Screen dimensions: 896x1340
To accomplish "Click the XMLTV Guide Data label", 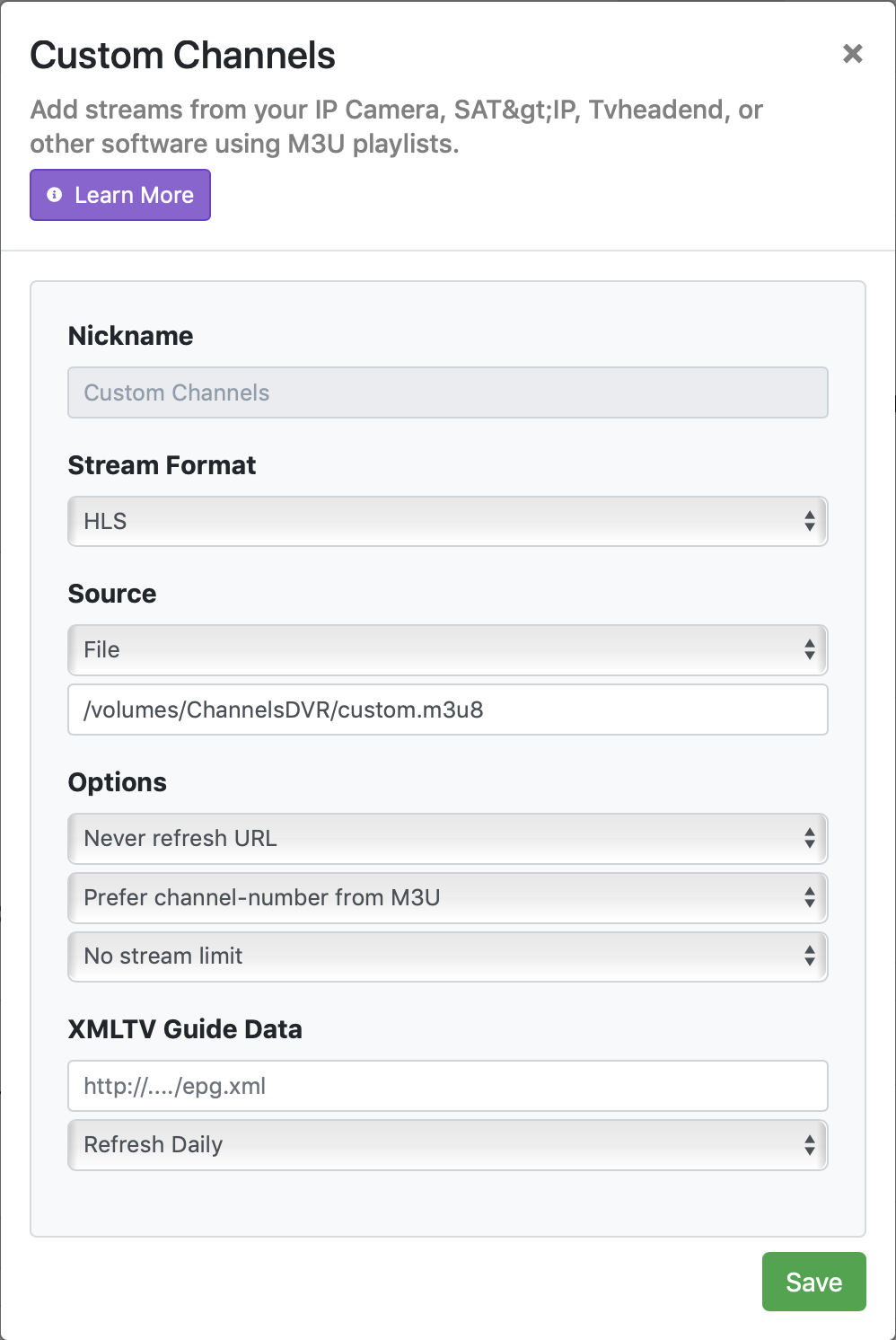I will coord(185,1029).
